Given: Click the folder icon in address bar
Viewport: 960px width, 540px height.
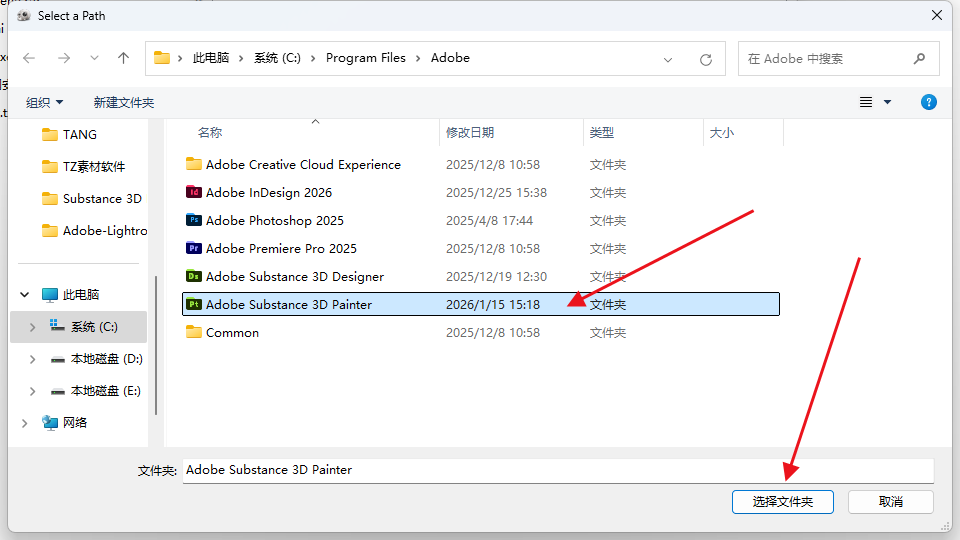Looking at the screenshot, I should 162,58.
